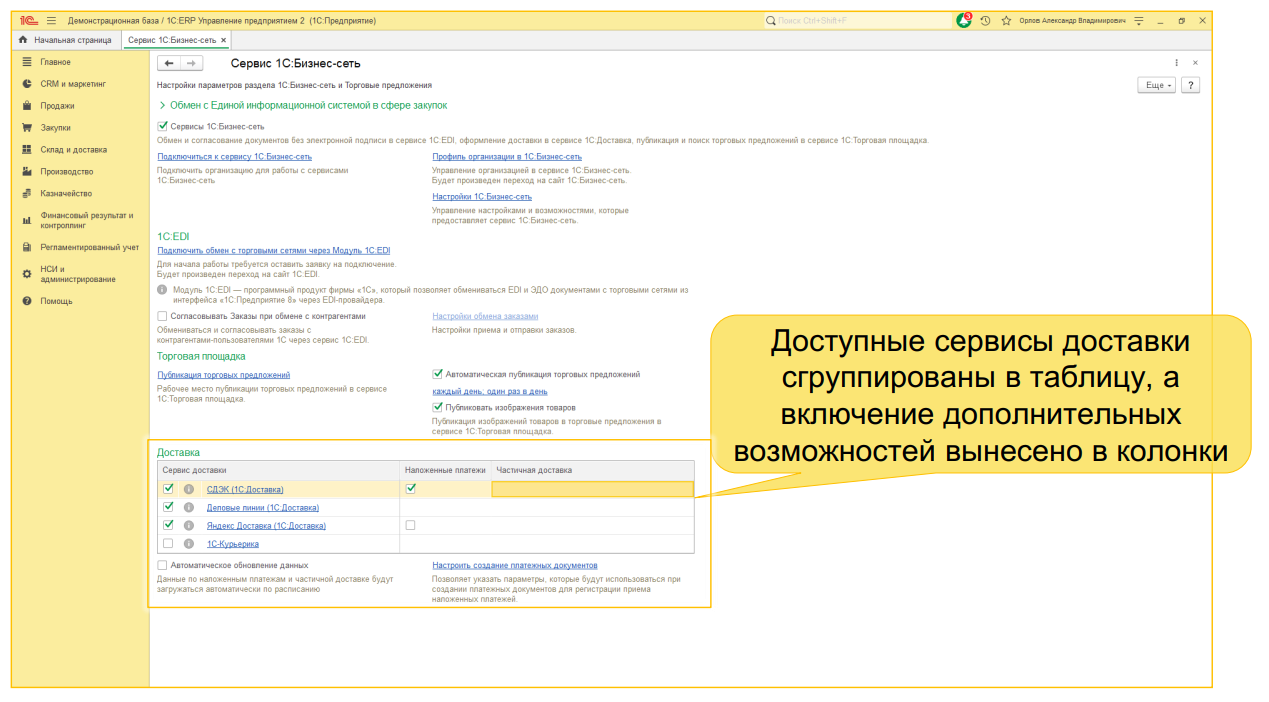Select the Склад и доставка sidebar section
This screenshot has height=702, width=1269.
[x=60, y=149]
